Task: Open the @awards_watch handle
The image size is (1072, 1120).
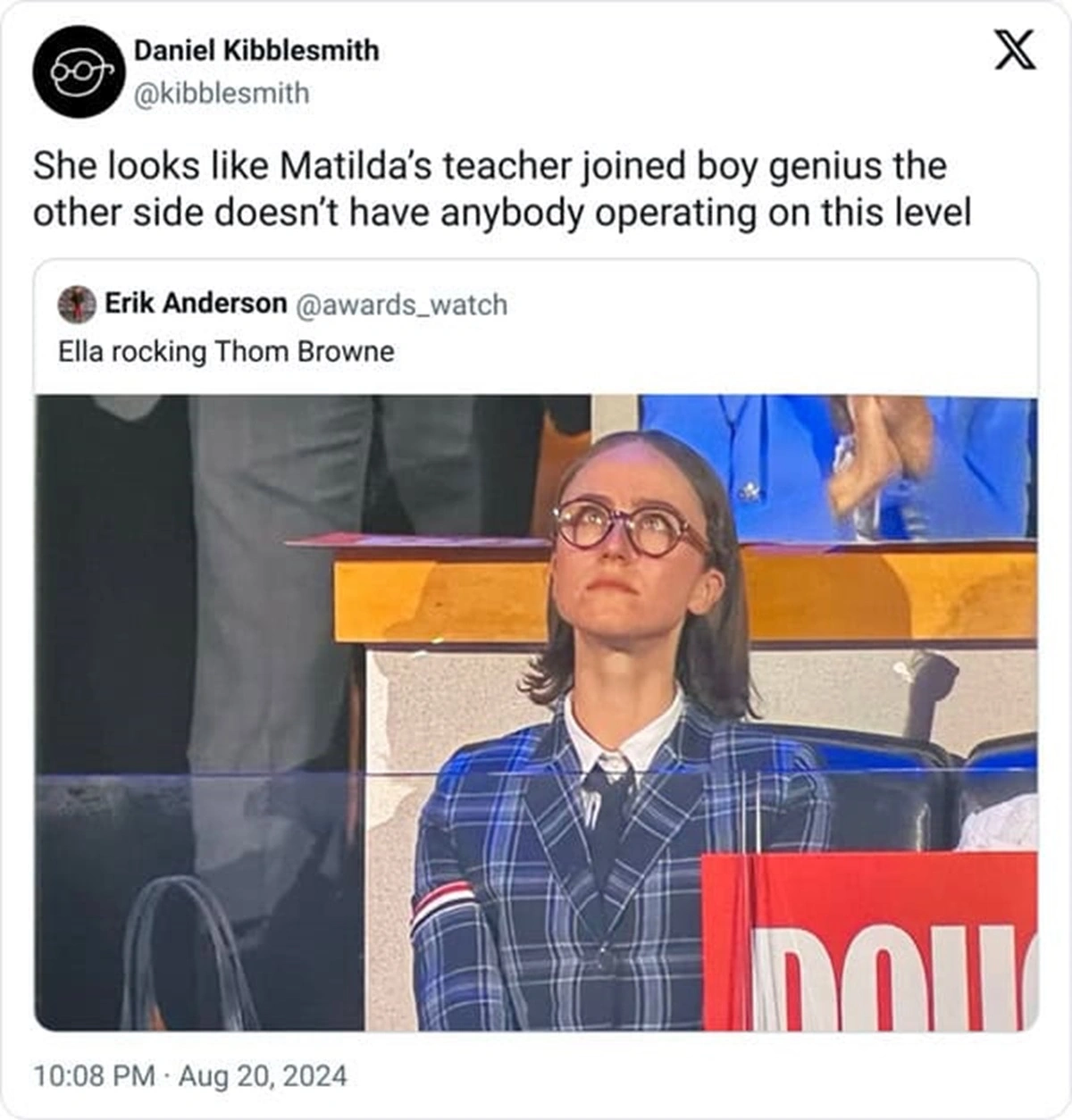Action: point(400,305)
